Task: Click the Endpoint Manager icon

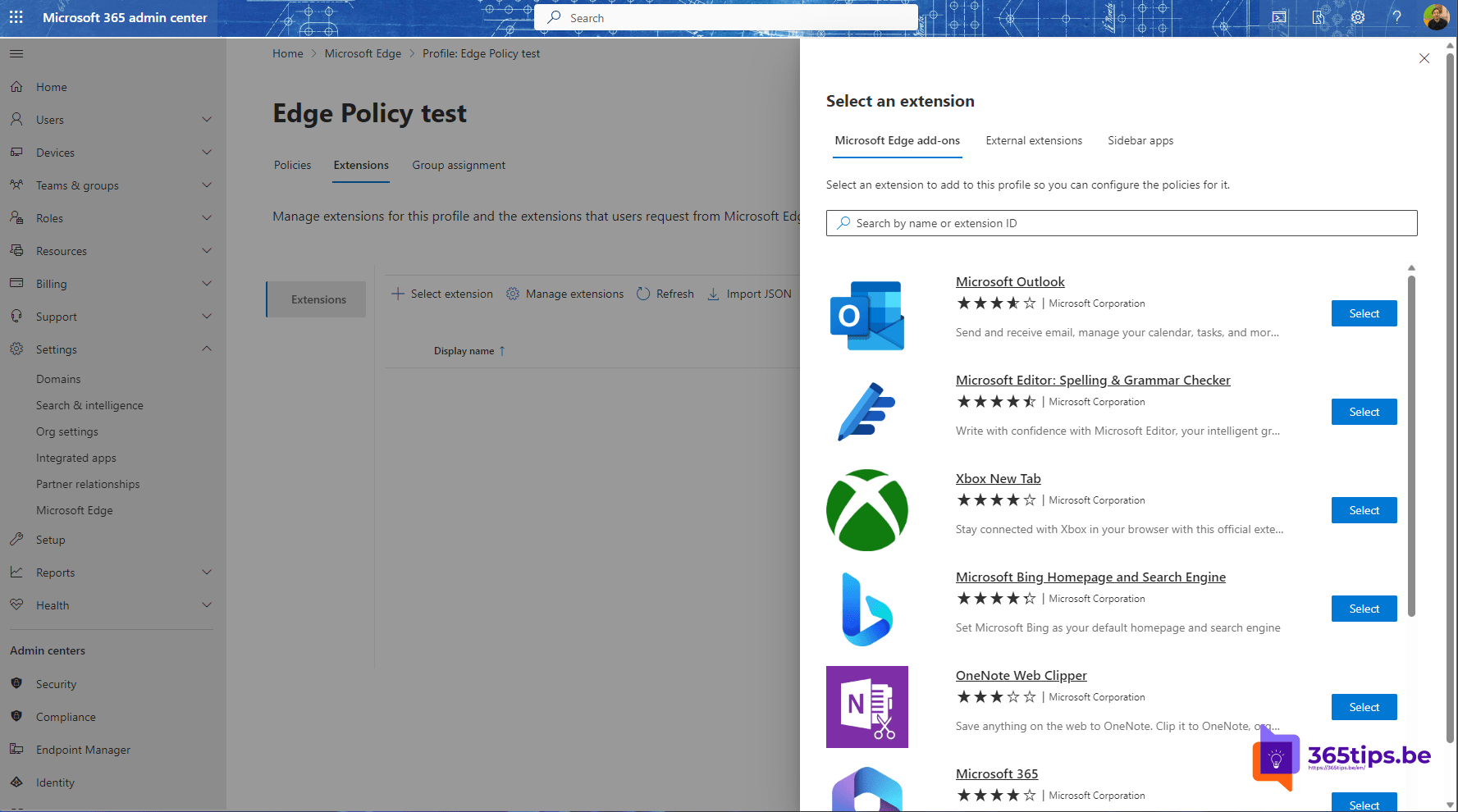Action: pyautogui.click(x=16, y=749)
